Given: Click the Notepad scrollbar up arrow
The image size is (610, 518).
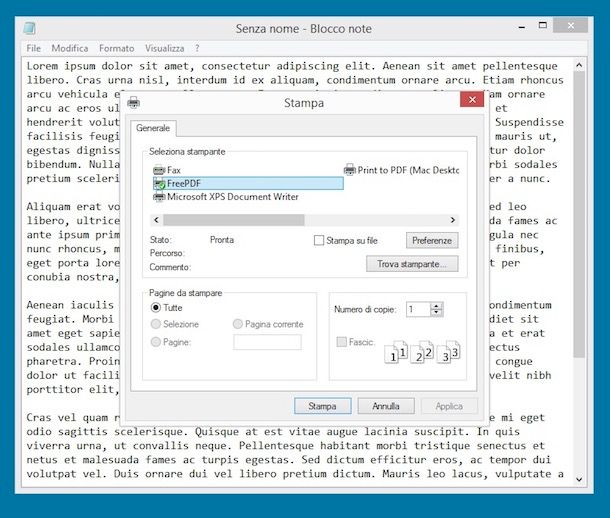Looking at the screenshot, I should coord(579,65).
